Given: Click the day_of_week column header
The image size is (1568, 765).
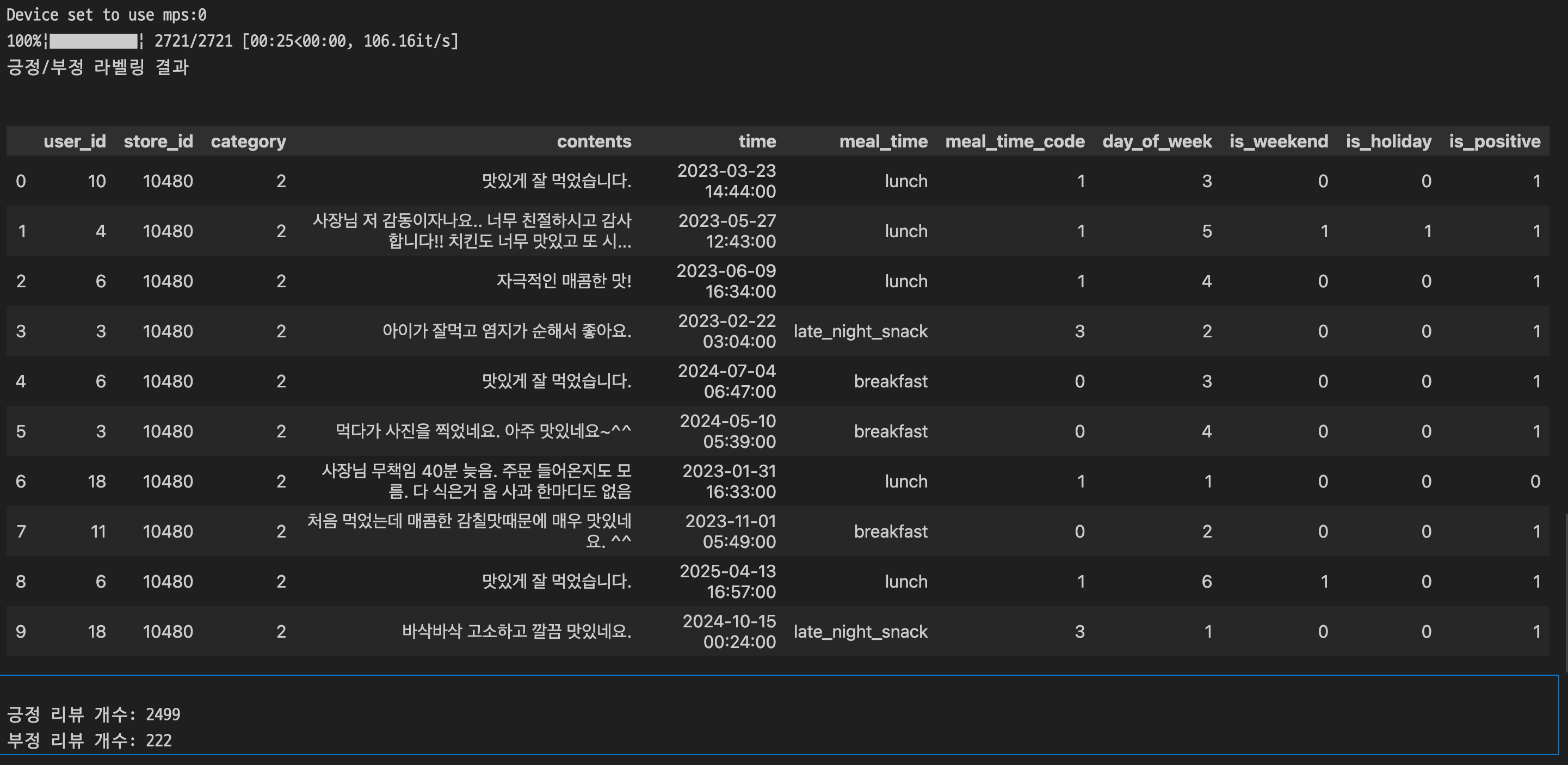Looking at the screenshot, I should (x=1157, y=141).
